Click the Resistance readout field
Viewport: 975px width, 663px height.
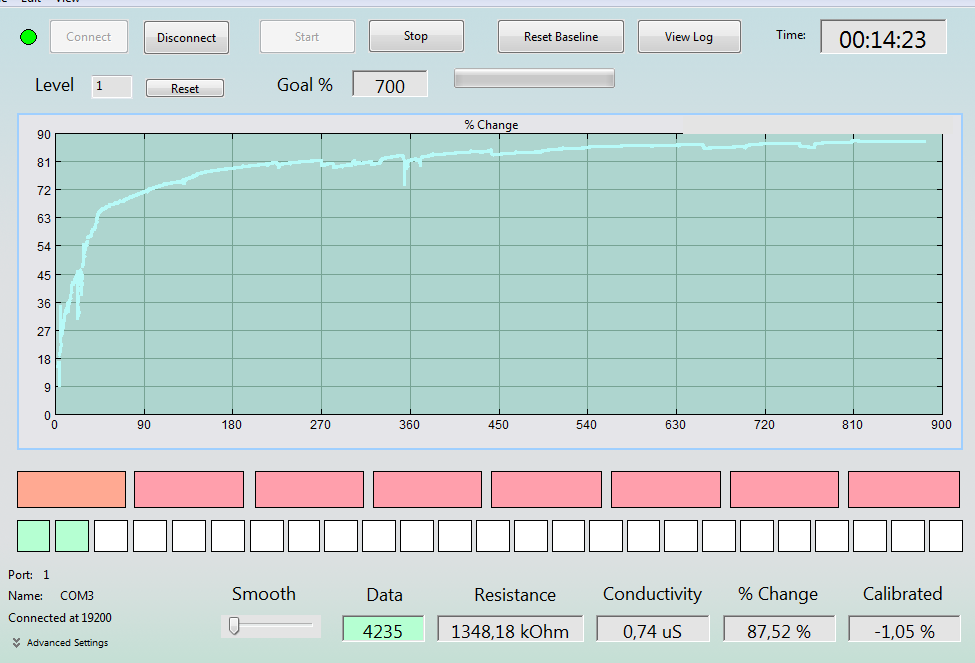(510, 629)
